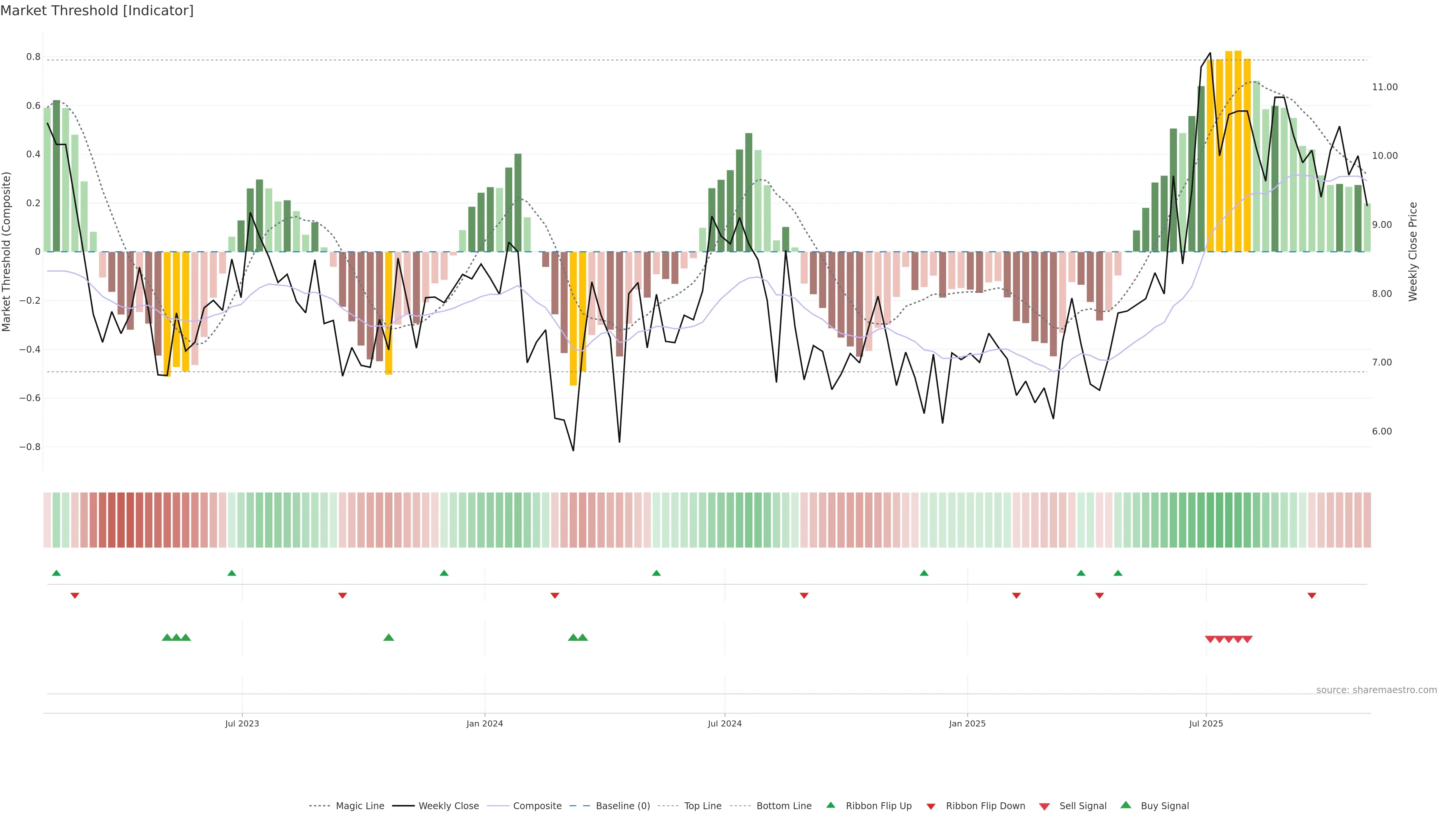Click the Ribbon Flip Up legend triangle icon
This screenshot has height=819, width=1456.
tap(830, 805)
